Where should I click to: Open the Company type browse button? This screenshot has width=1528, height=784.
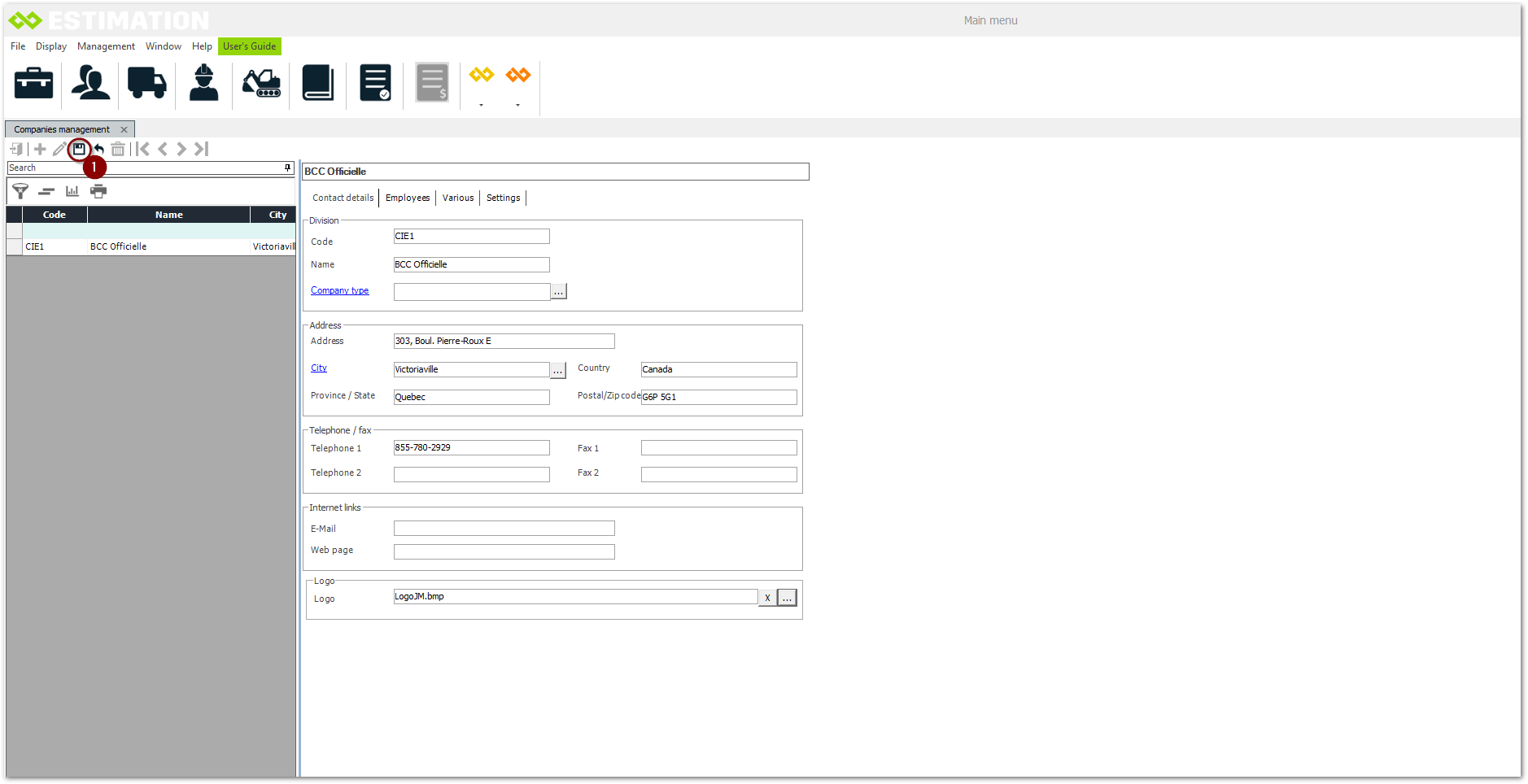coord(558,291)
